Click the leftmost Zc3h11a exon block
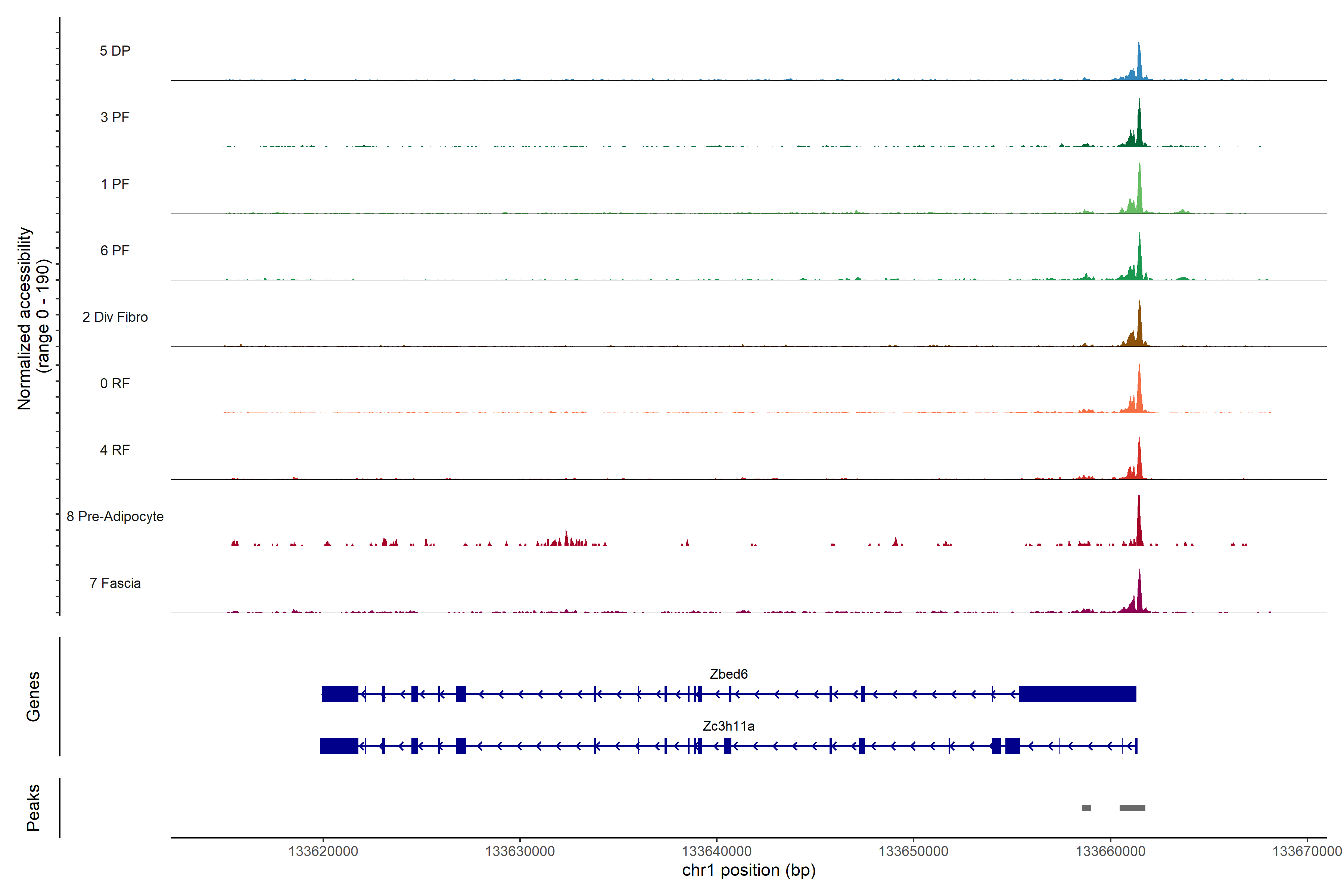 point(339,746)
